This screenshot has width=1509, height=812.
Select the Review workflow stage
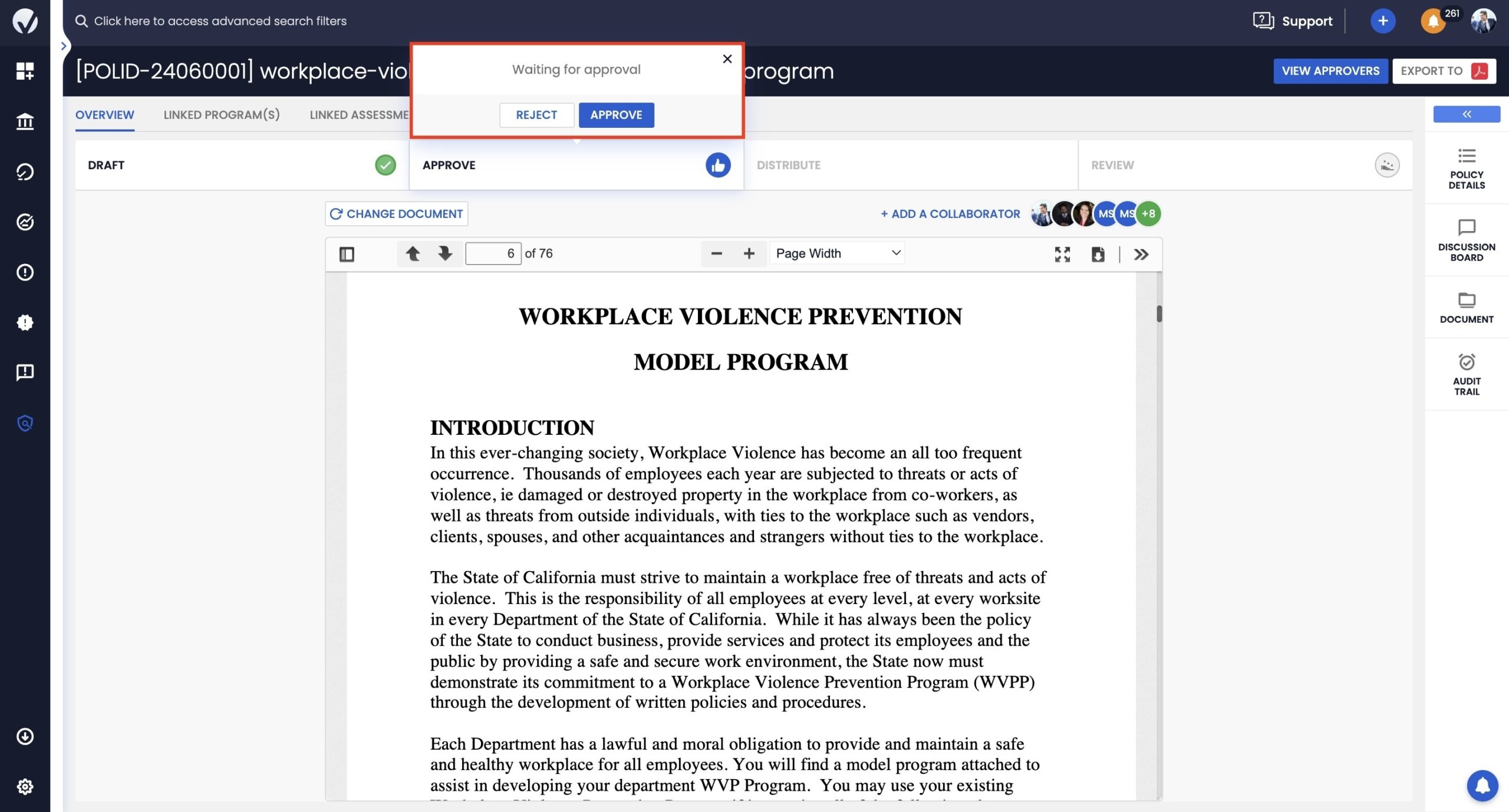pos(1245,166)
